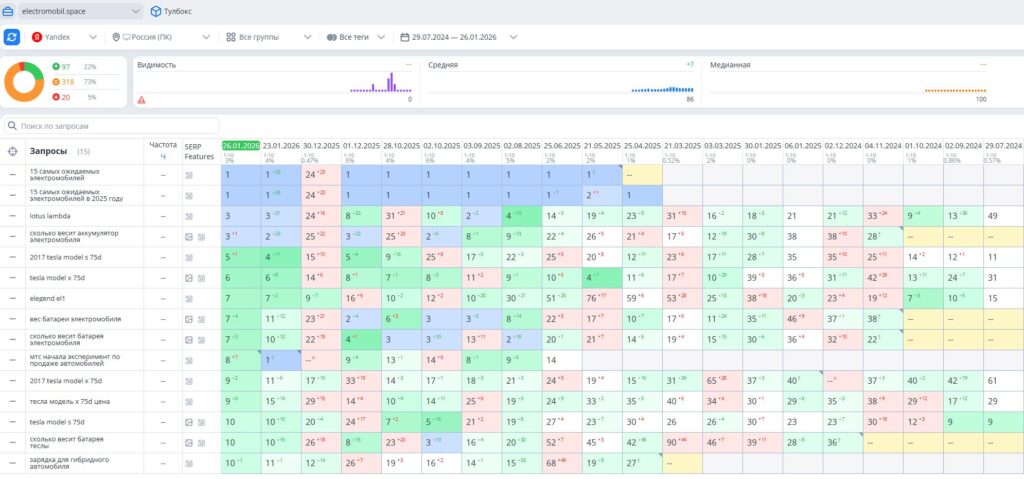Viewport: 1024px width, 479px height.
Task: Select the 23.01.2026 date column header
Action: 281,145
